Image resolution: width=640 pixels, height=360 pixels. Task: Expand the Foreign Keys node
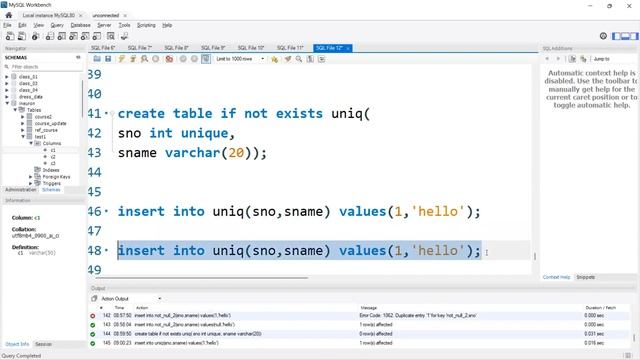[x=31, y=177]
